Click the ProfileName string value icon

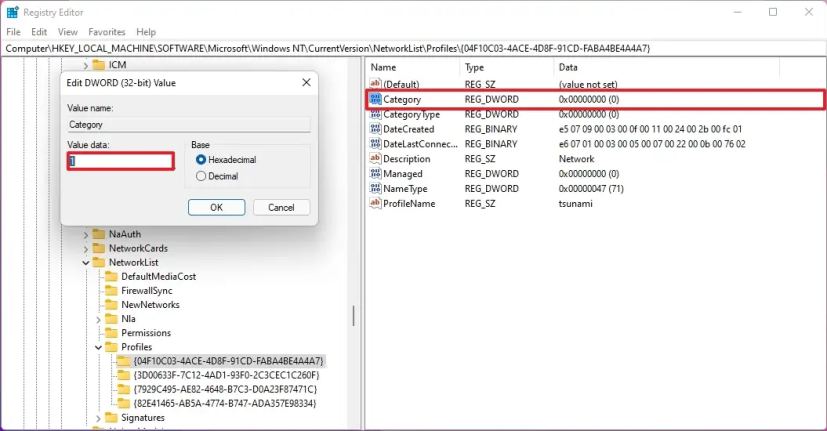(376, 203)
